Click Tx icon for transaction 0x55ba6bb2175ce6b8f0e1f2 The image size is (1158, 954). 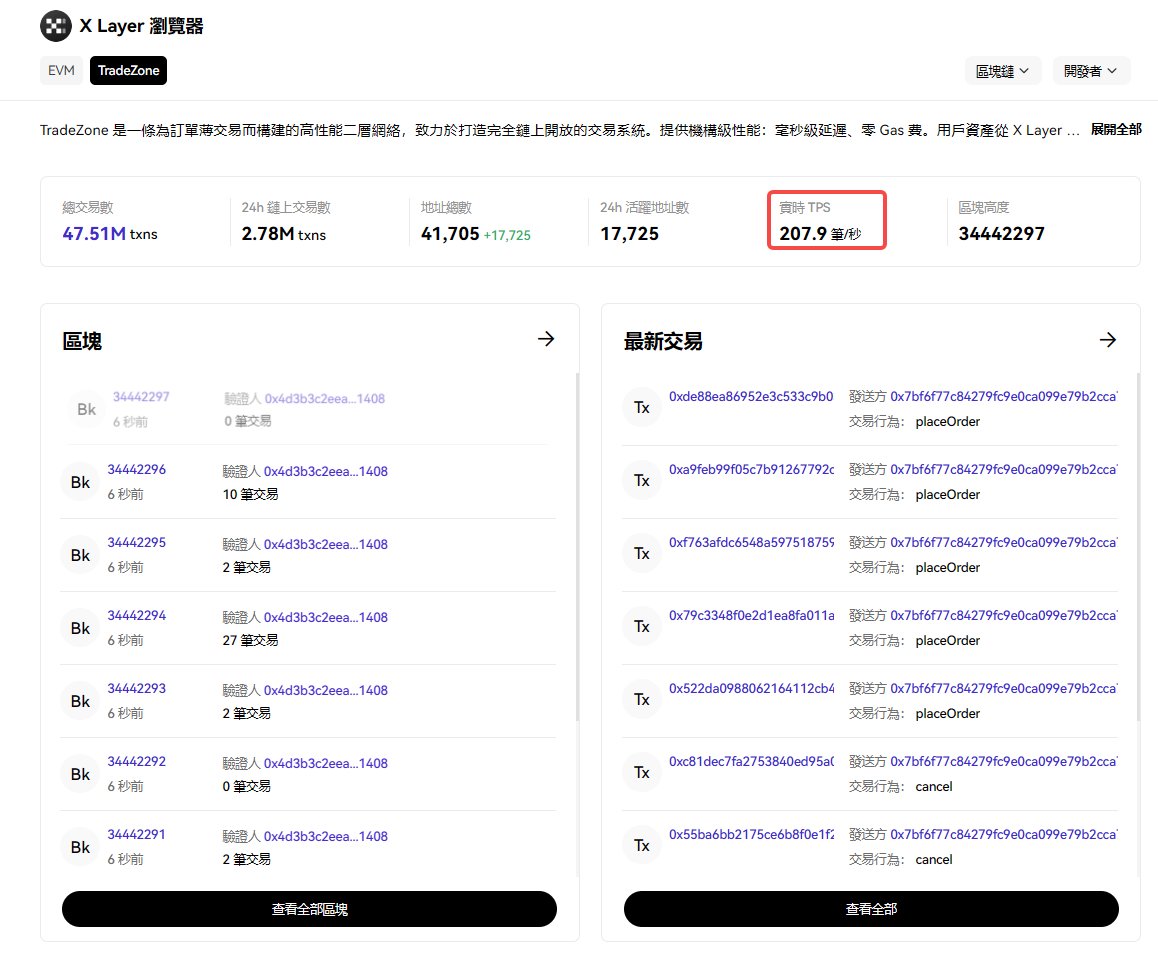[642, 846]
